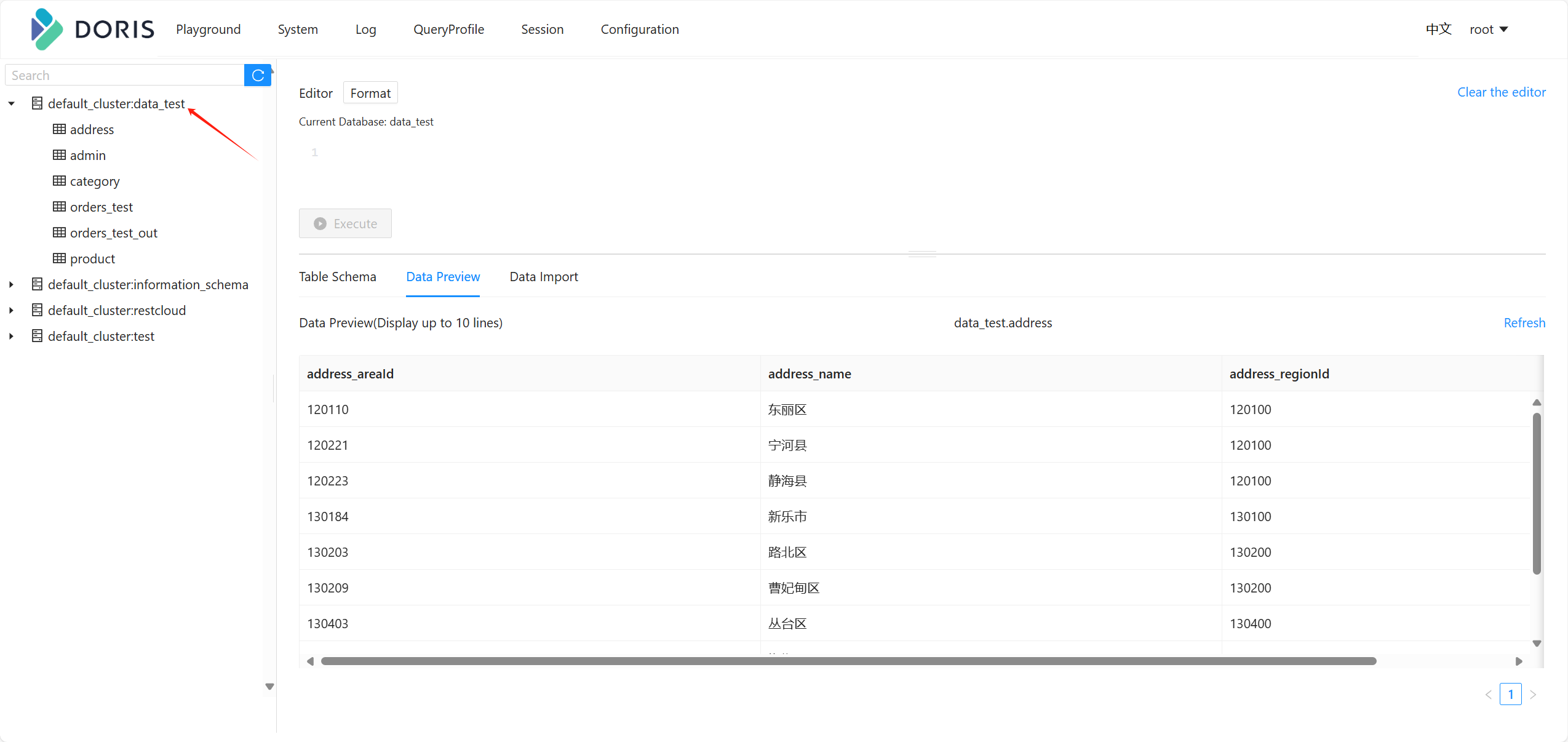Switch to the Data Import tab
The height and width of the screenshot is (742, 1568).
pyautogui.click(x=543, y=277)
